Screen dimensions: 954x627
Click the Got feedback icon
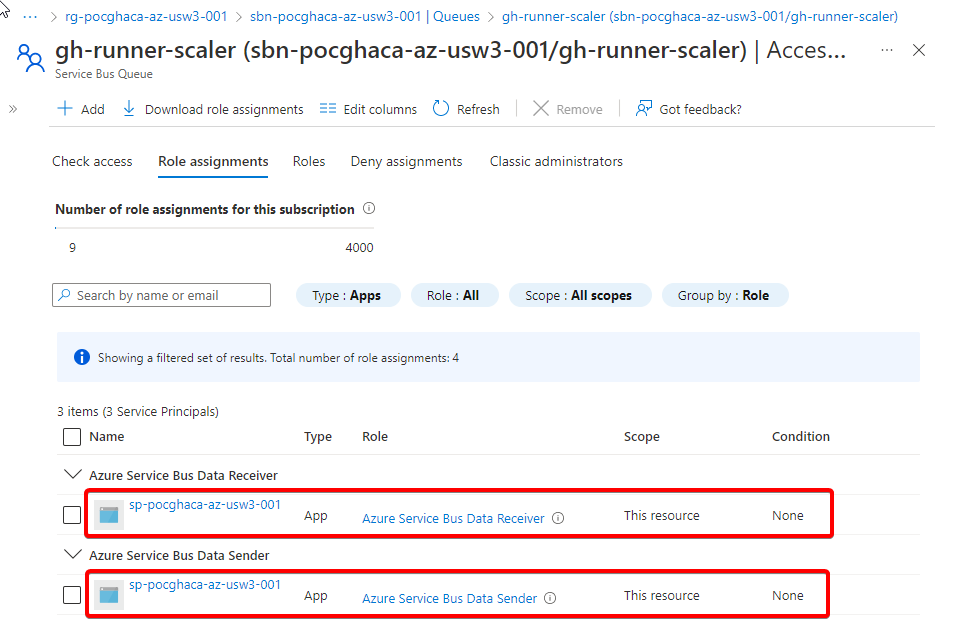click(645, 109)
